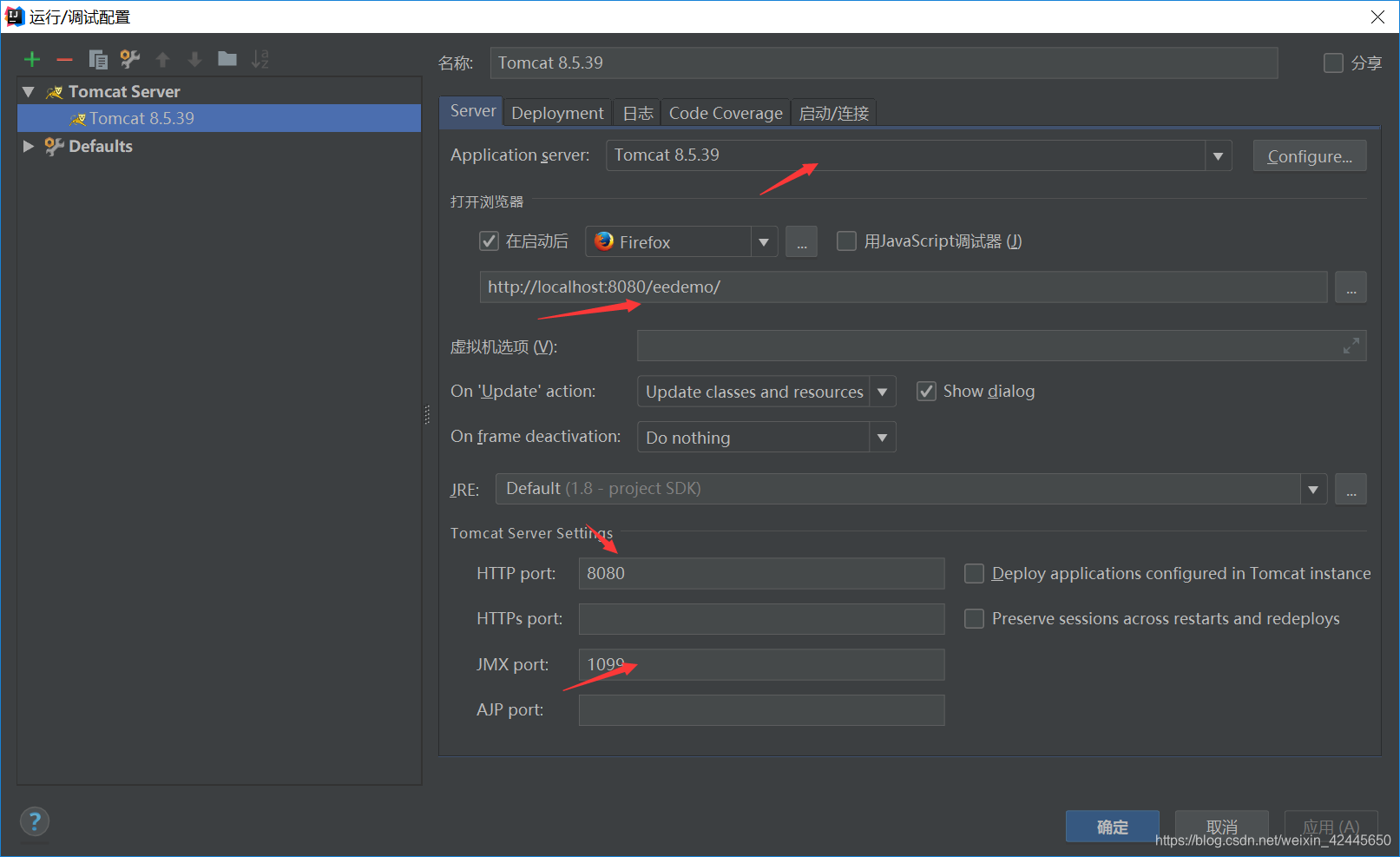1400x857 pixels.
Task: Click the AJP port field
Action: [x=761, y=710]
